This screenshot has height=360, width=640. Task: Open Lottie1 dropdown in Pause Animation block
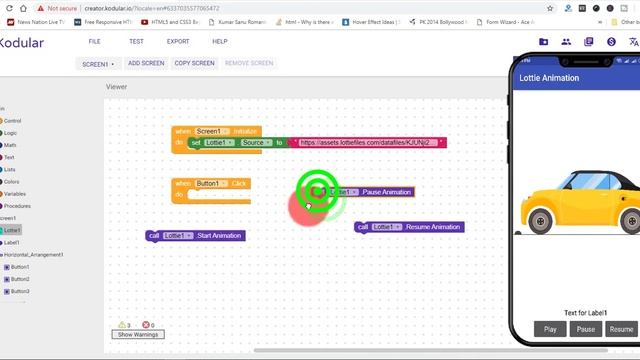tap(344, 192)
